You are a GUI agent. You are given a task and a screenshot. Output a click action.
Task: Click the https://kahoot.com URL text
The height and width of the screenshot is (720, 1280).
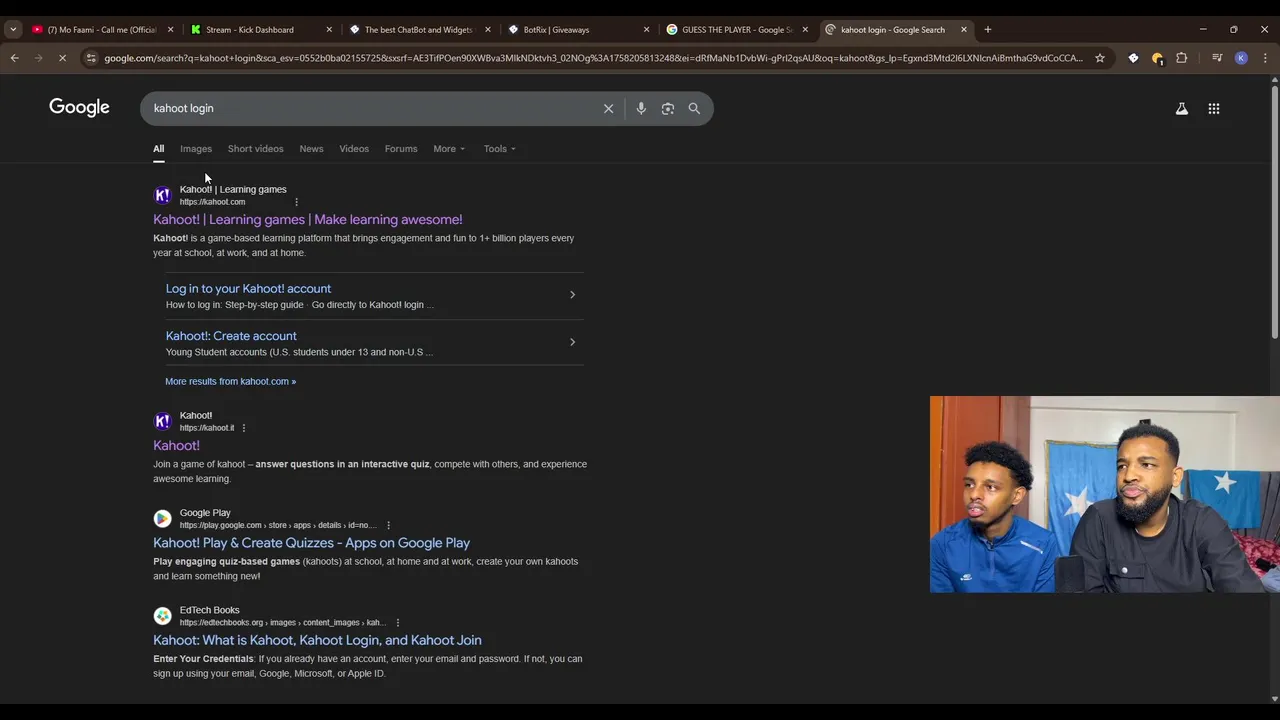[212, 202]
